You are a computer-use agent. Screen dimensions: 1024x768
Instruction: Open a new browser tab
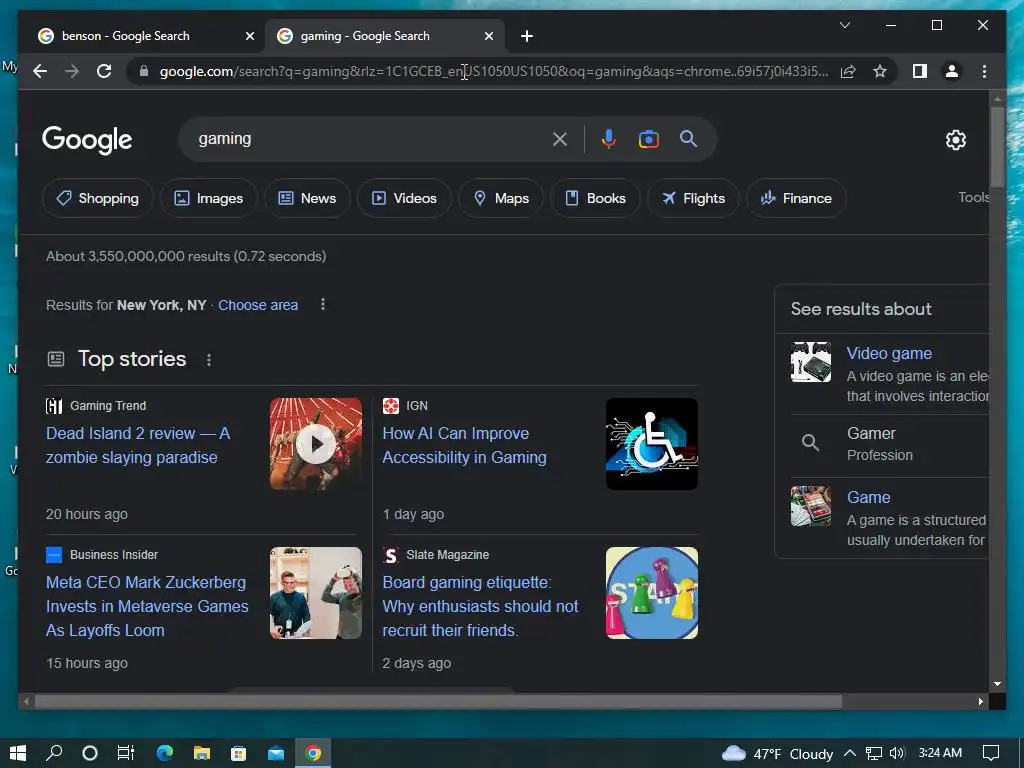tap(527, 36)
